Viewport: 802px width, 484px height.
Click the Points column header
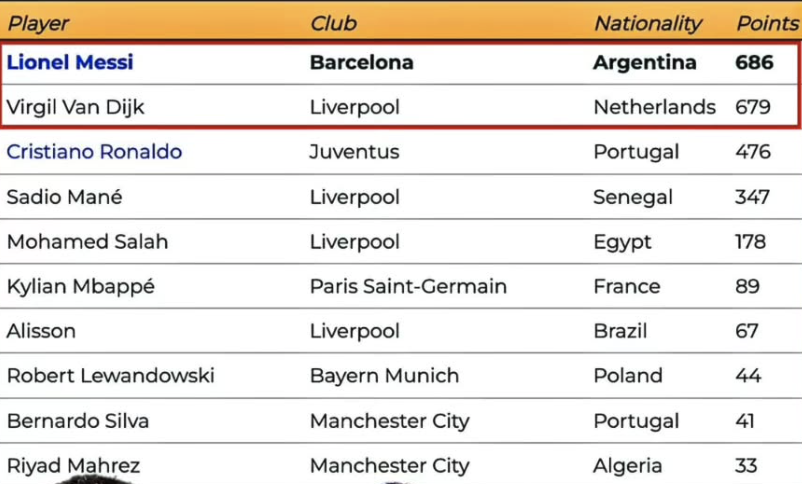pyautogui.click(x=767, y=23)
